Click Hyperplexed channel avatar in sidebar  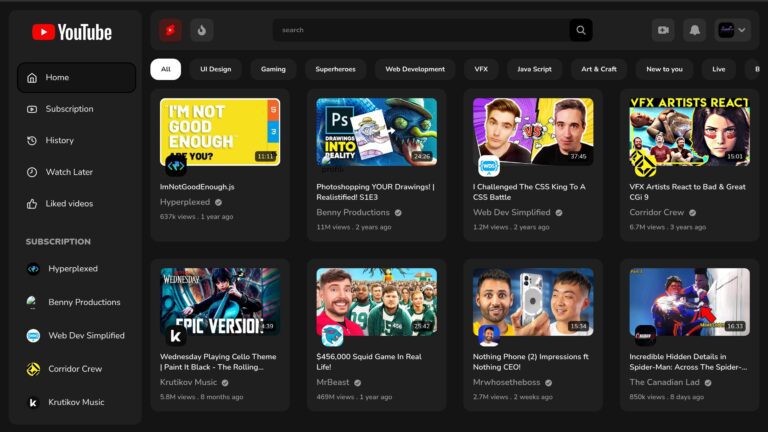coord(33,269)
